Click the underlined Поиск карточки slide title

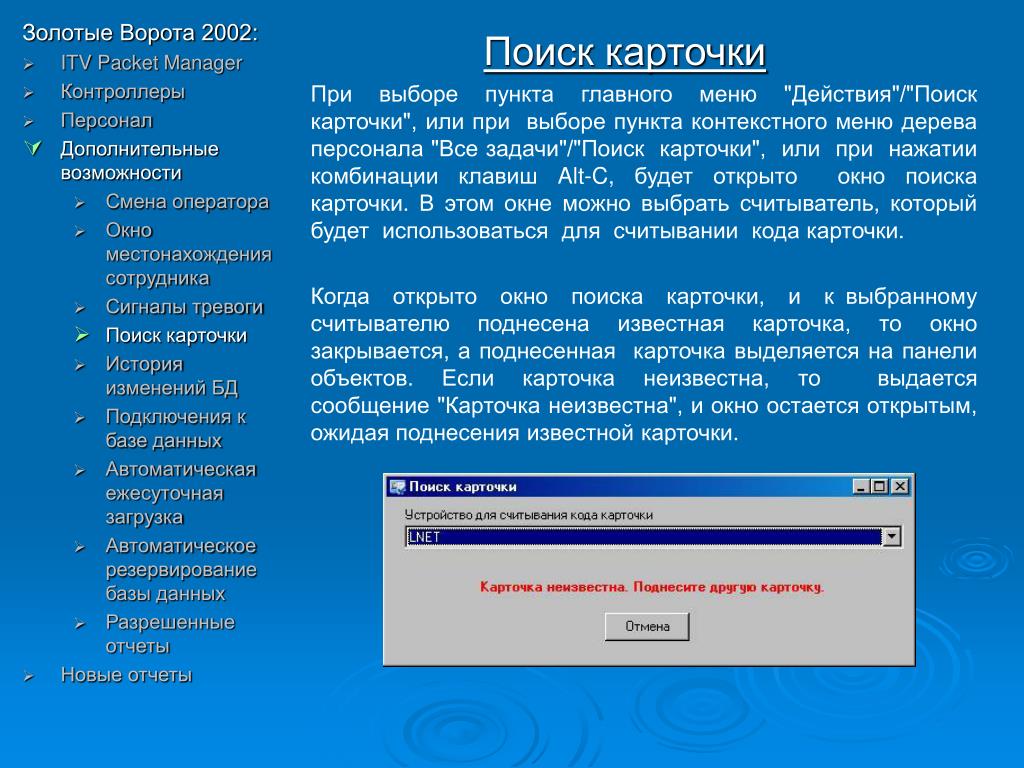[625, 52]
